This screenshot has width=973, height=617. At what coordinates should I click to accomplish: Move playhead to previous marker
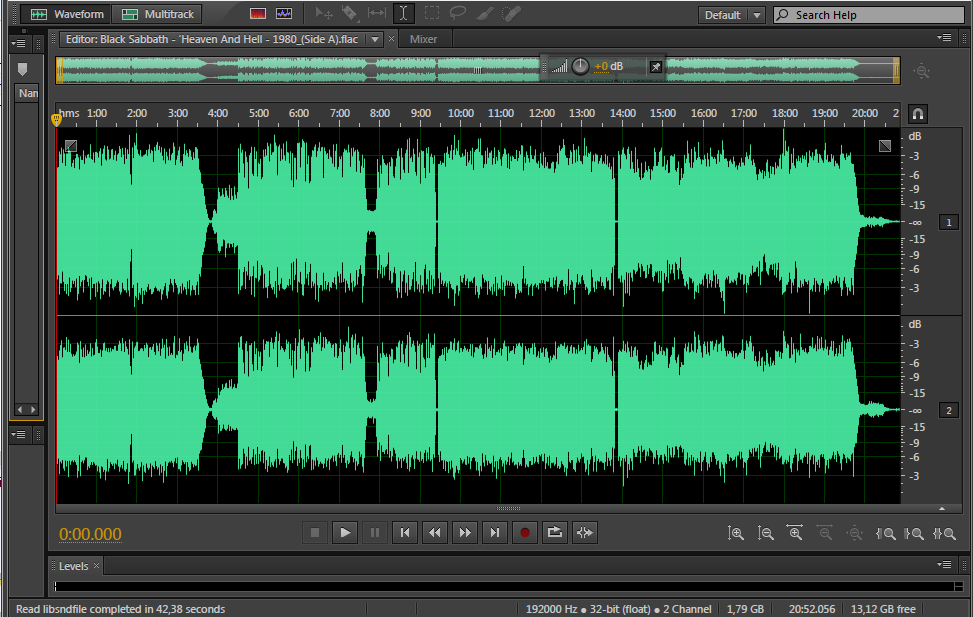pyautogui.click(x=405, y=533)
